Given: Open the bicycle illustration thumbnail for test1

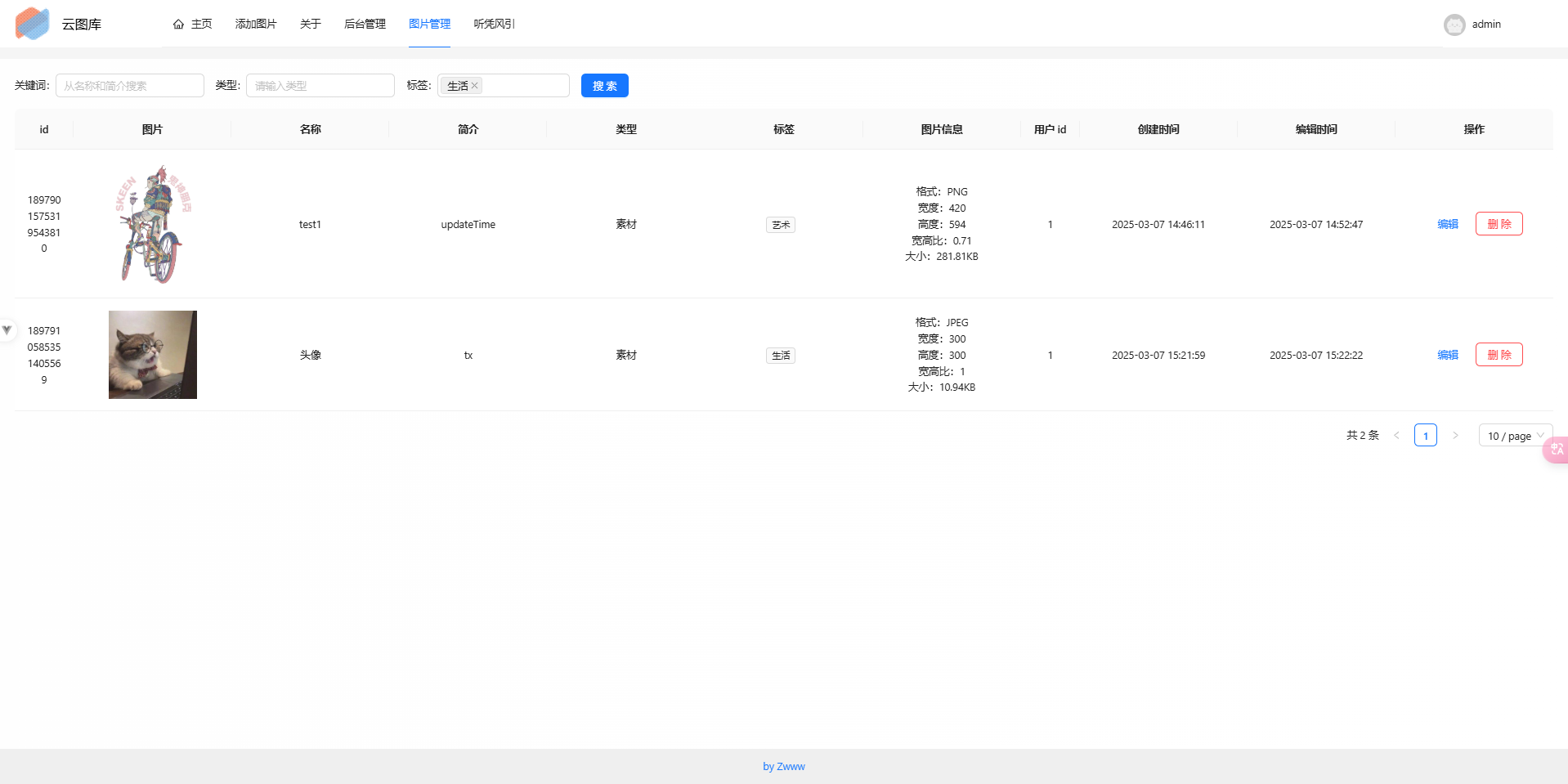Looking at the screenshot, I should [153, 224].
